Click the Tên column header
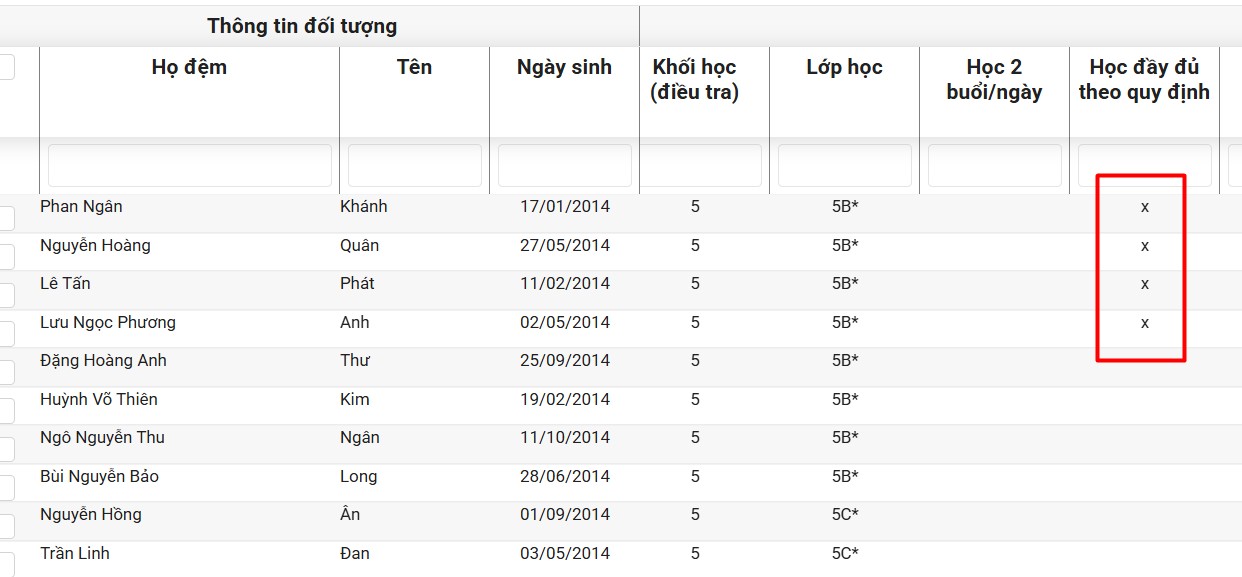Viewport: 1242px width, 577px height. point(414,68)
